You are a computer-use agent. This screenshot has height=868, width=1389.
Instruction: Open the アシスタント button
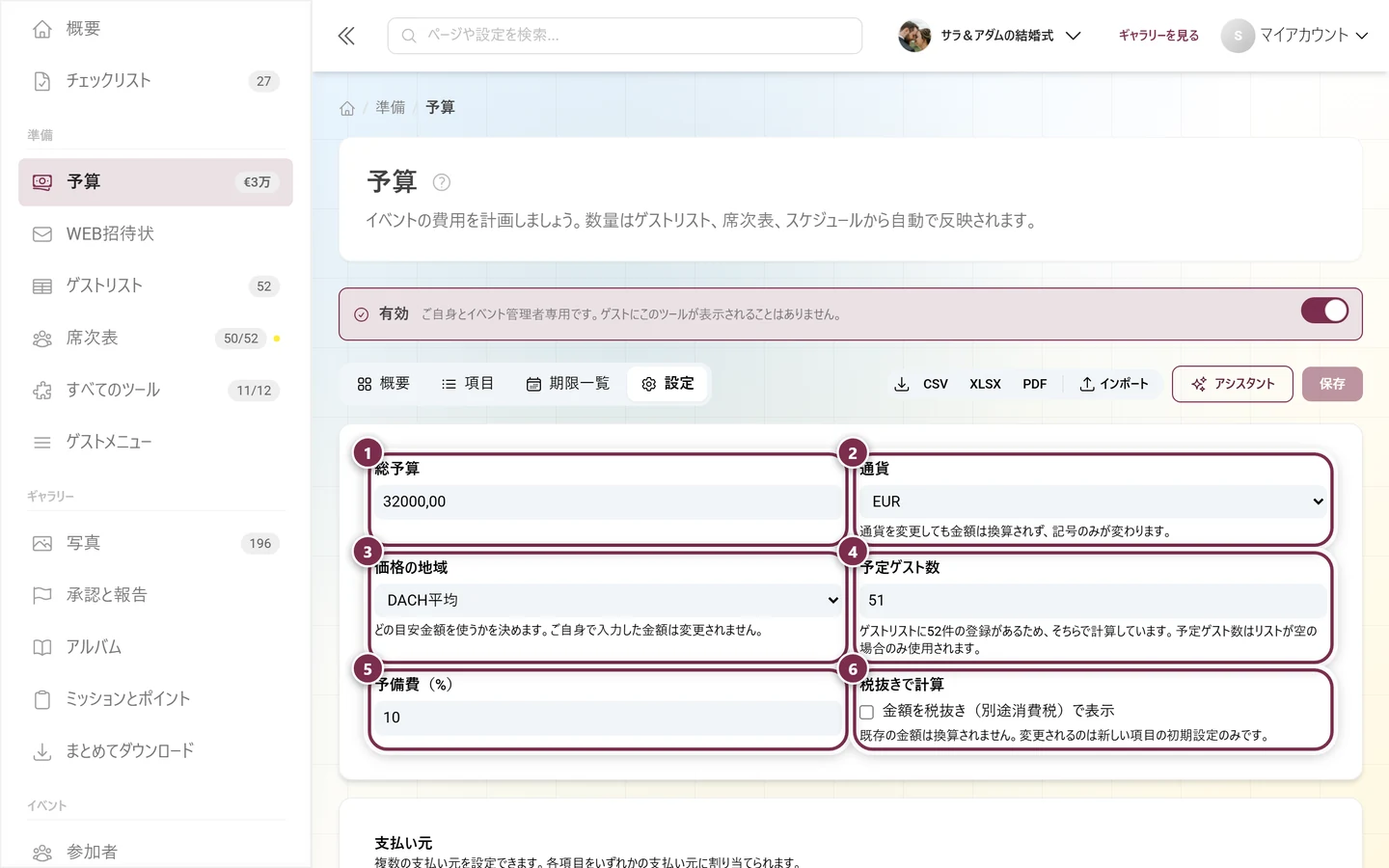[x=1233, y=384]
